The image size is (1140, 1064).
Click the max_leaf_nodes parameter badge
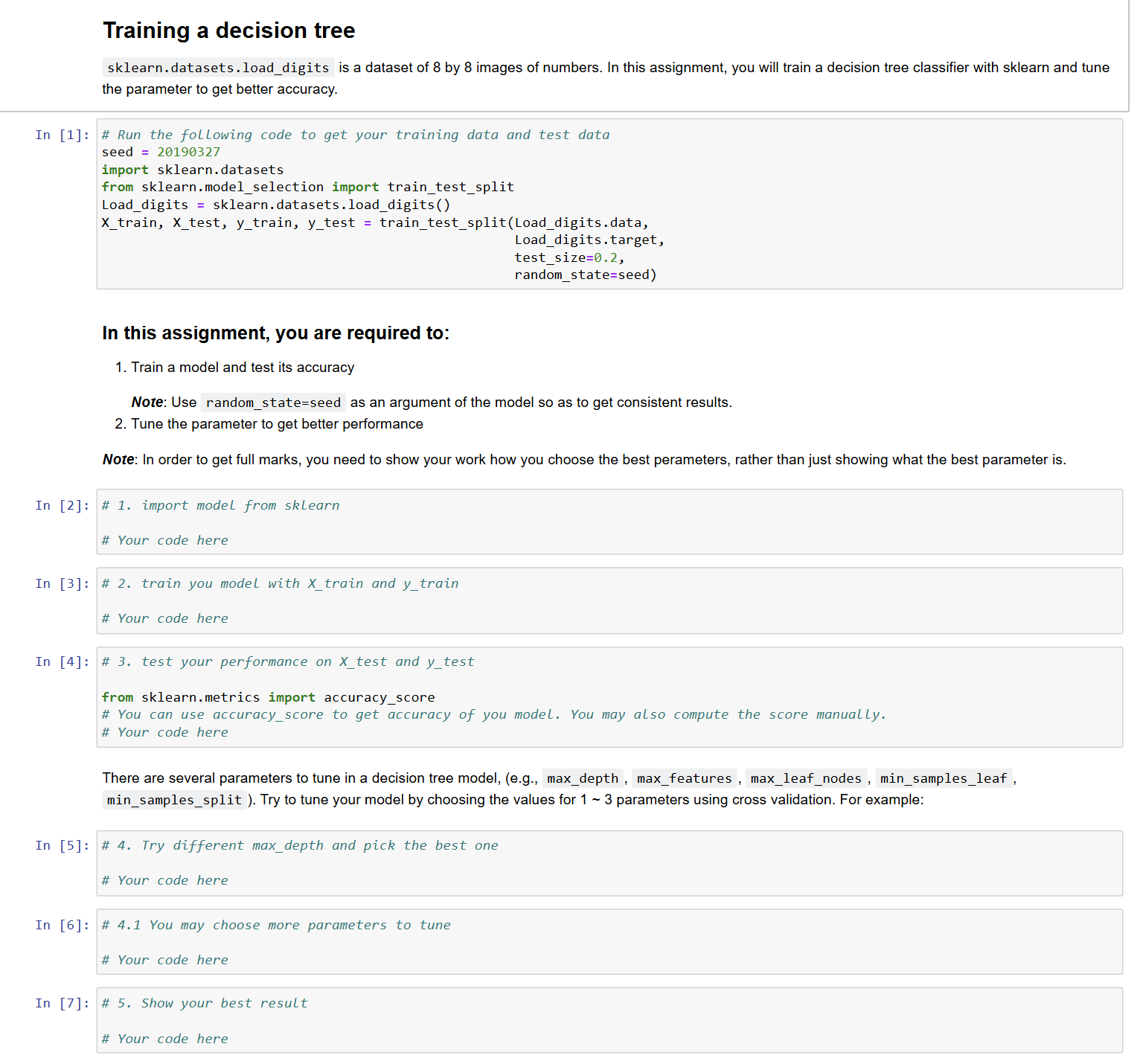(x=806, y=778)
